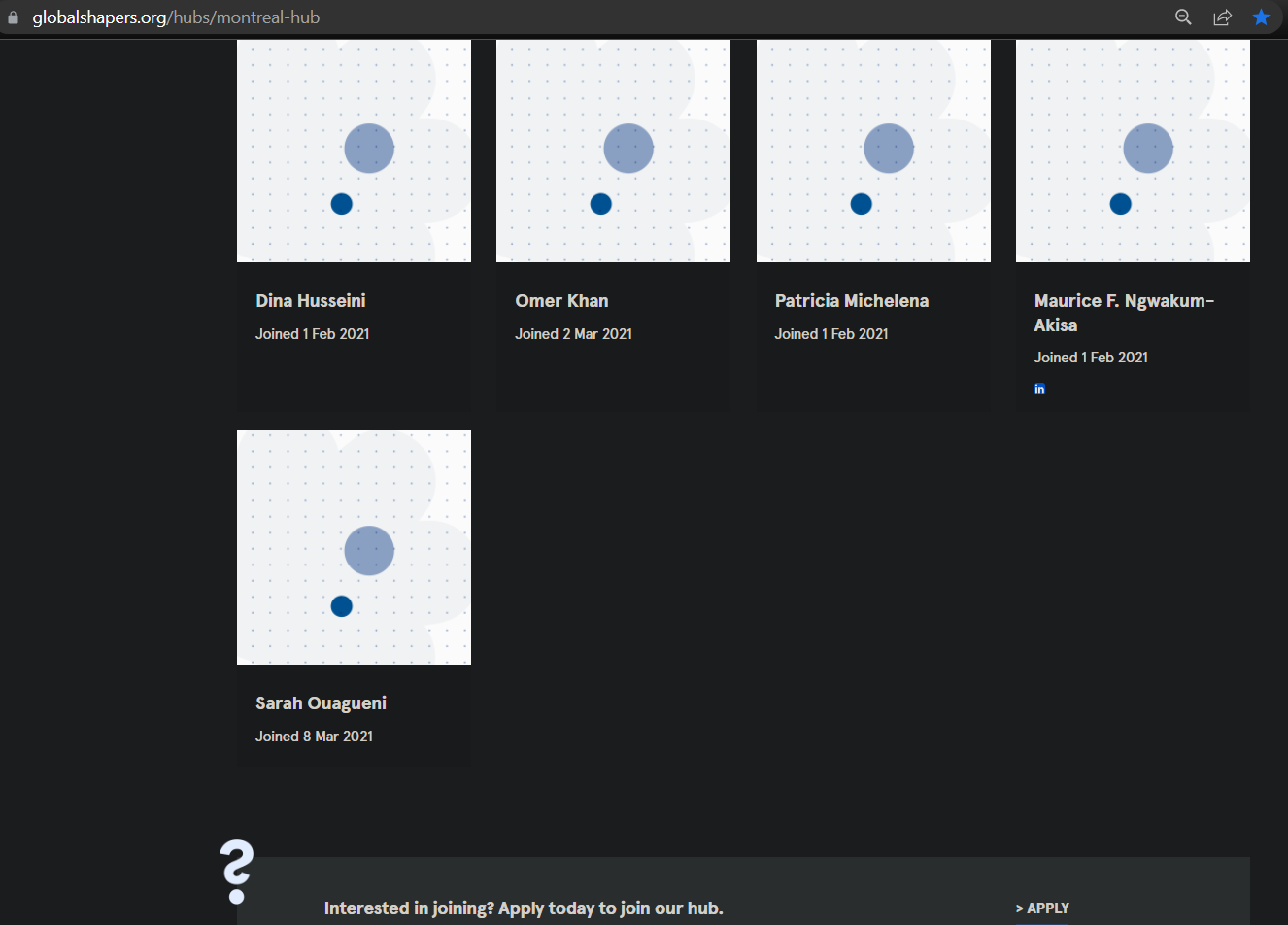The width and height of the screenshot is (1288, 925).
Task: Click 'Joined 1 Feb 2021' under Dina Husseini
Action: [x=313, y=334]
